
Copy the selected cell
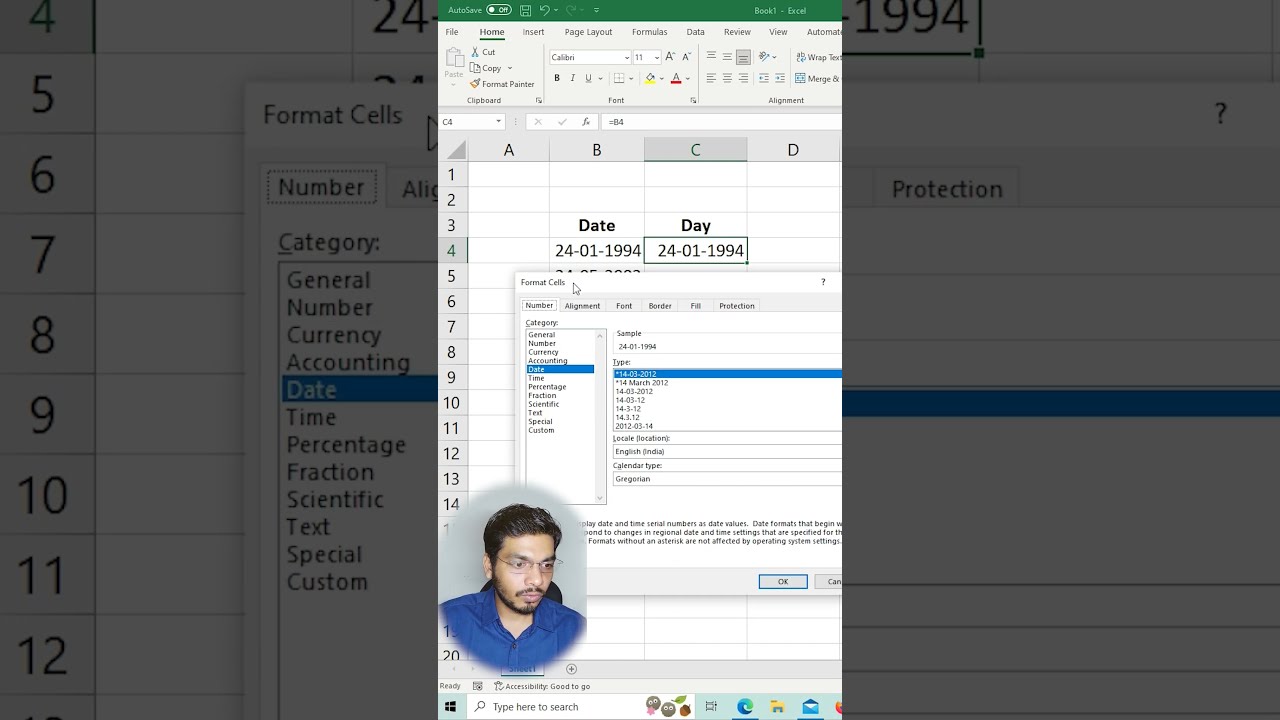coord(486,68)
